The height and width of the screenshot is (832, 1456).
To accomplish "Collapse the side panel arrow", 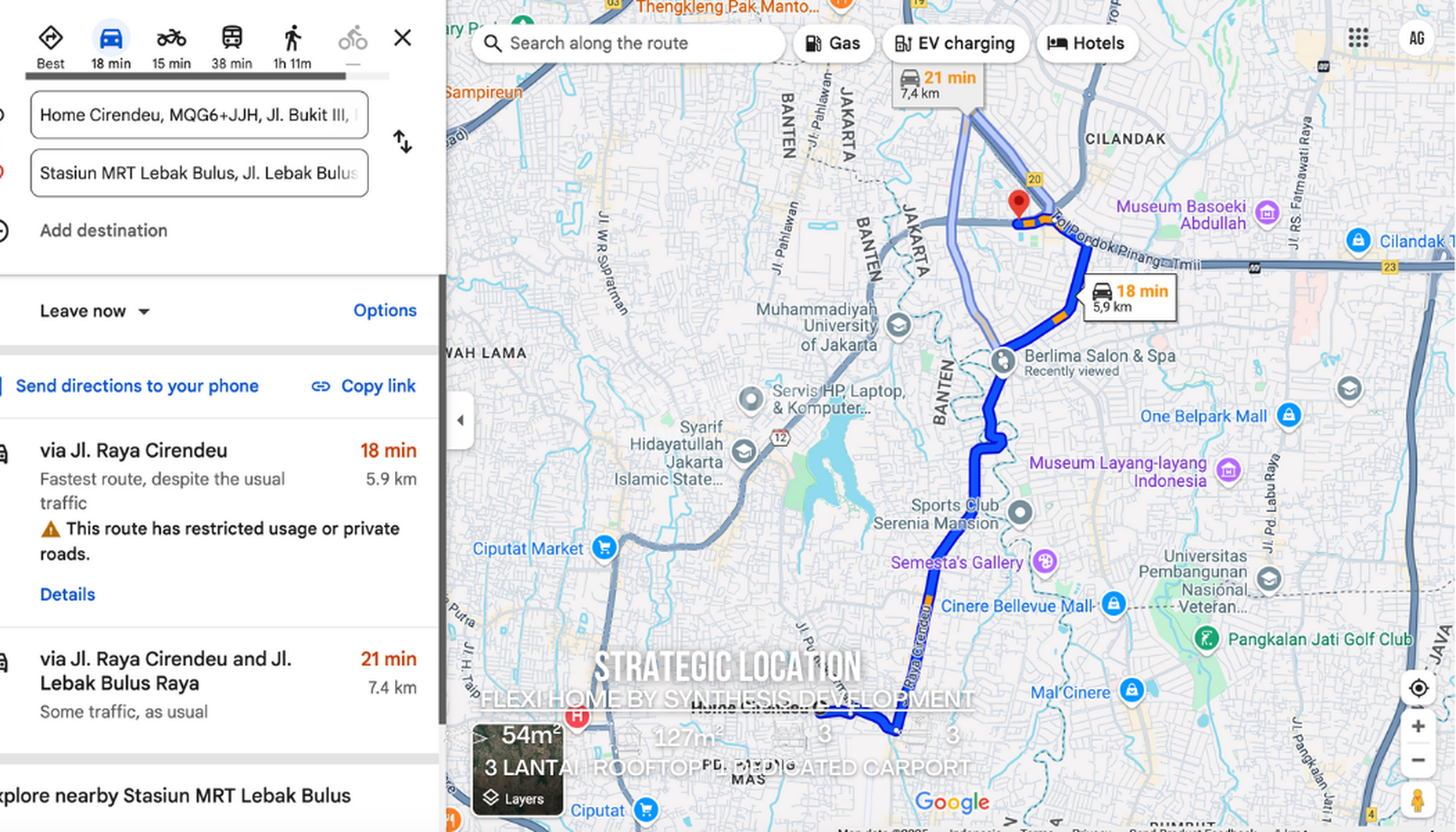I will 460,420.
